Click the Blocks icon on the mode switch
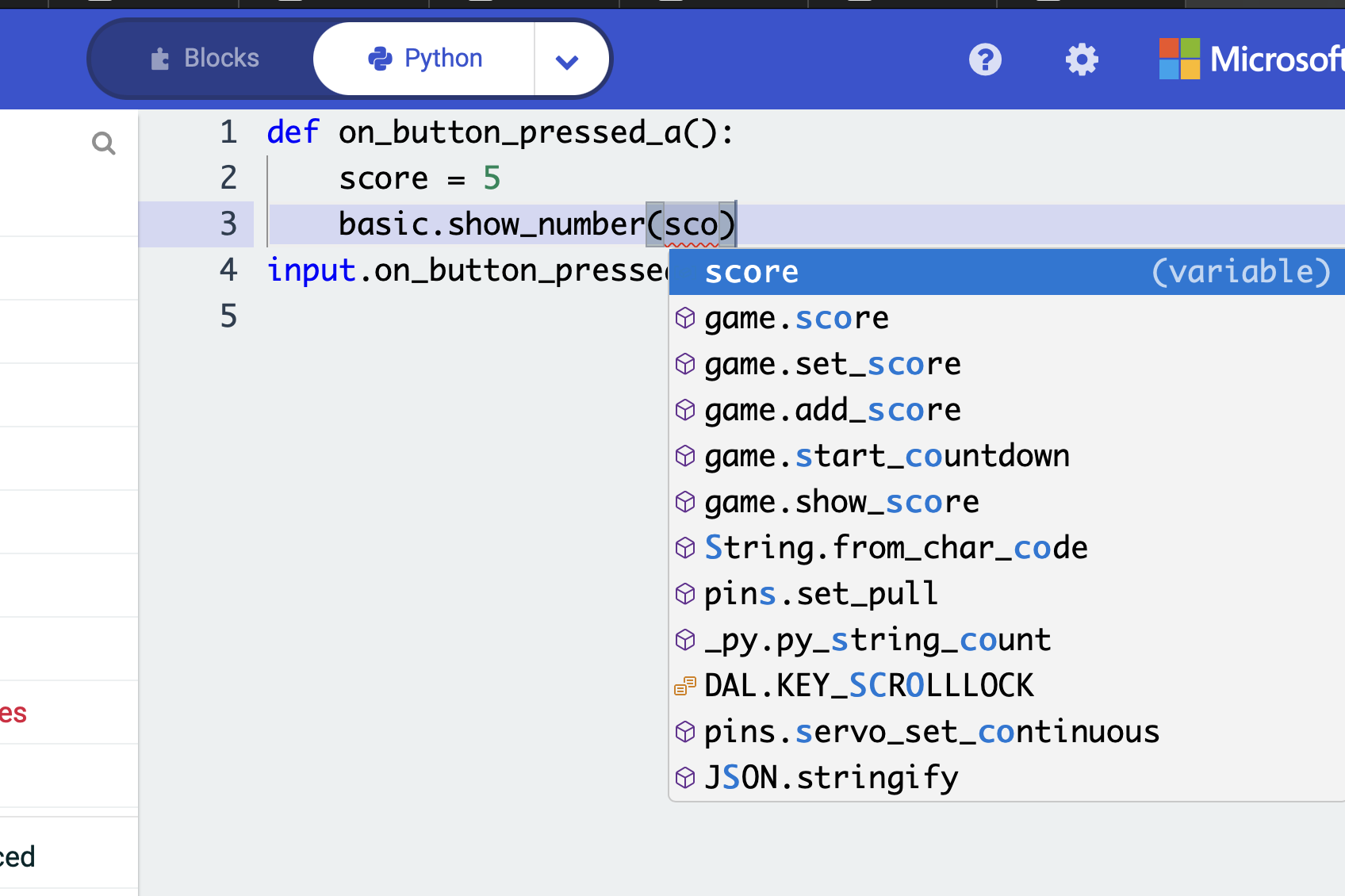Screen dimensions: 1345x896 point(161,58)
